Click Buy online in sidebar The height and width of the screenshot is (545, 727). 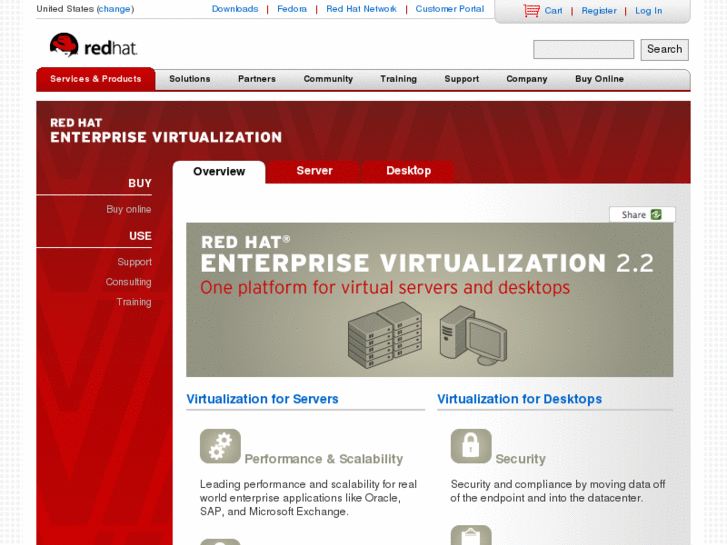128,209
